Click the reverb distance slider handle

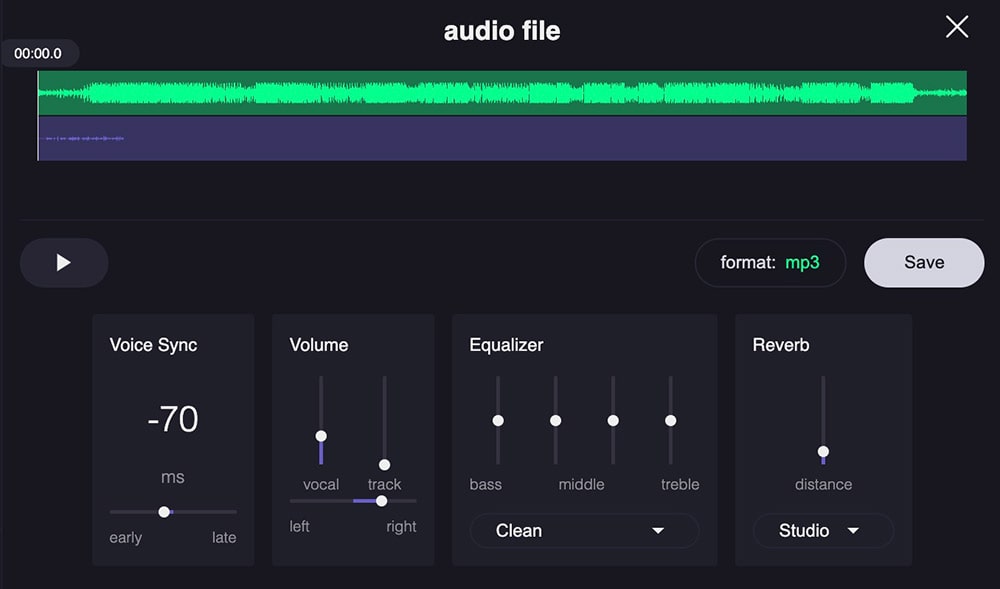click(822, 453)
